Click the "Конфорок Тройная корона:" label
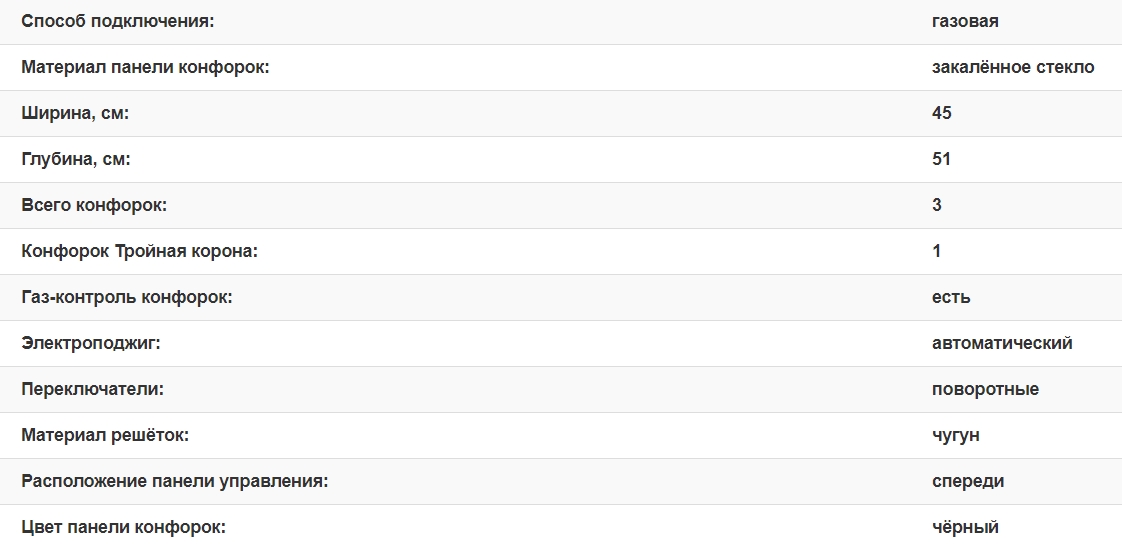 (x=140, y=251)
